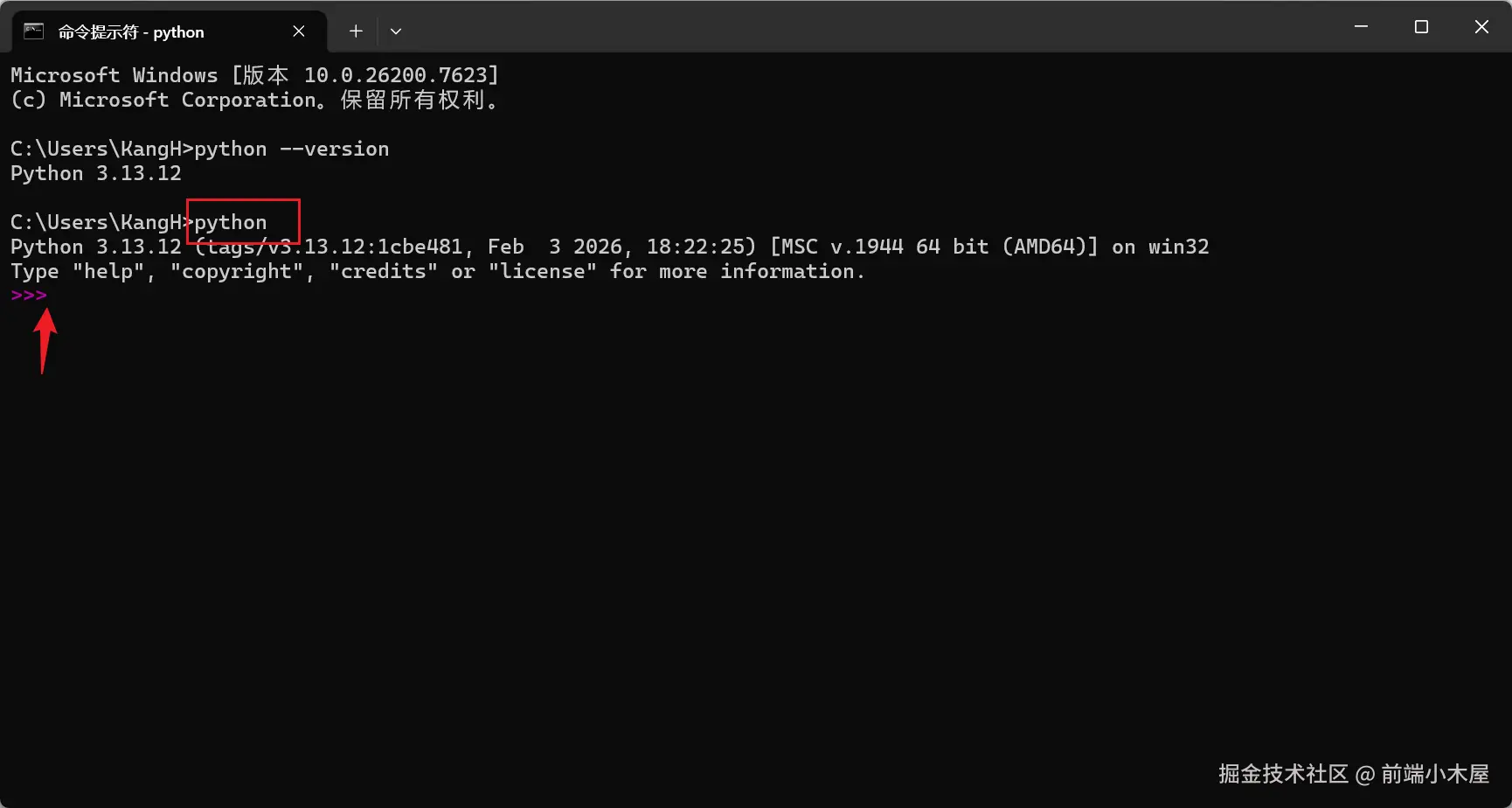Viewport: 1512px width, 808px height.
Task: Click the "help" word in the Type line
Action: [108, 271]
